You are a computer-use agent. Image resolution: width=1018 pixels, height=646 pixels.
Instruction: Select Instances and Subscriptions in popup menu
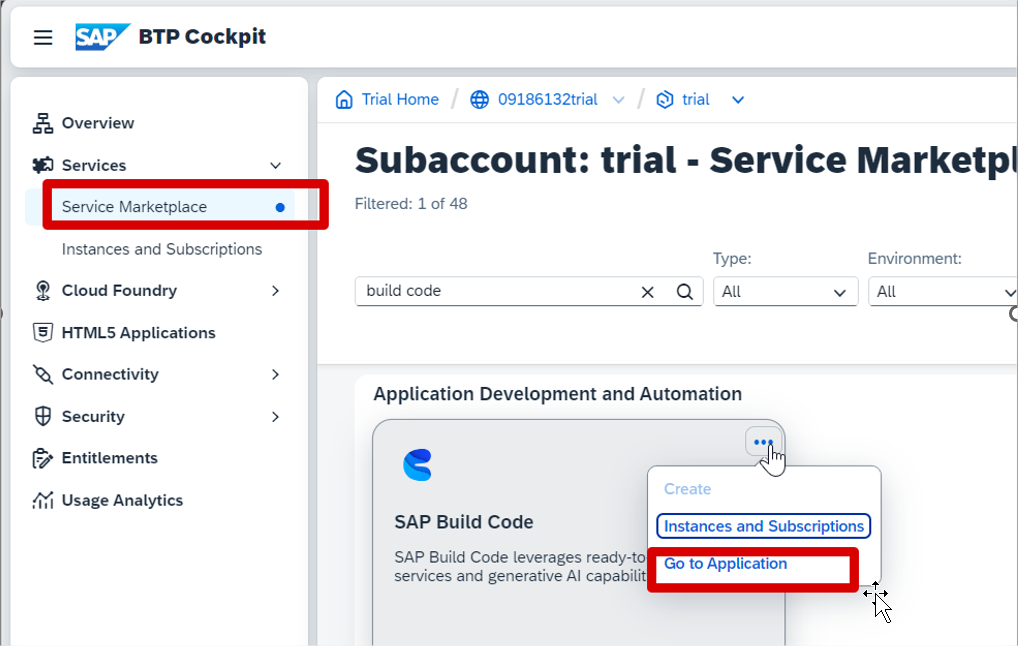pos(764,526)
